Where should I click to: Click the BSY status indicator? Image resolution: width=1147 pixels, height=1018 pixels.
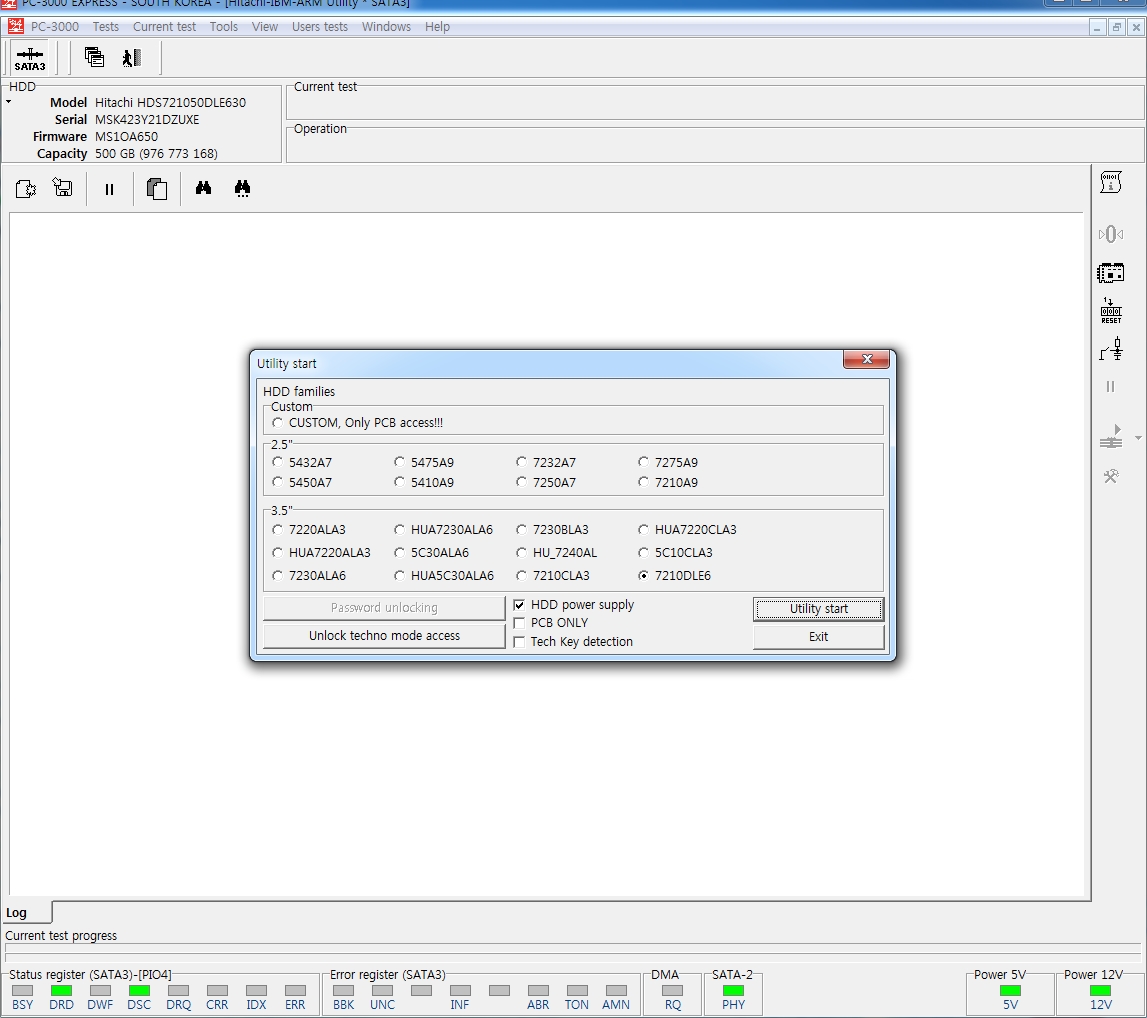[x=23, y=990]
